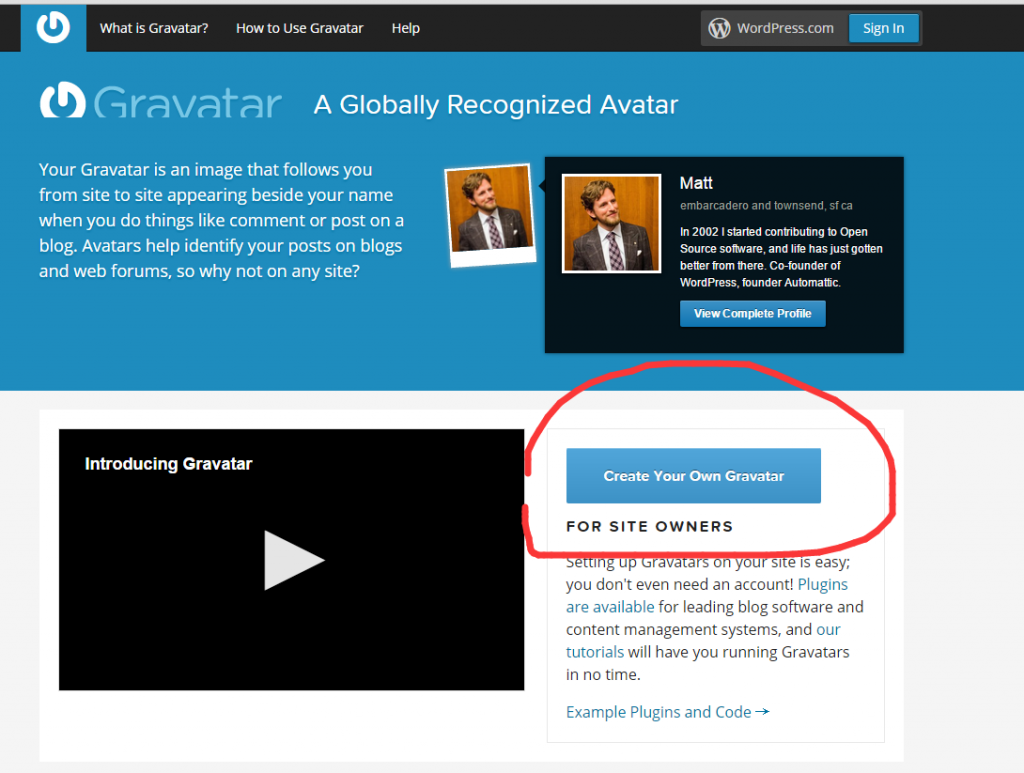Image resolution: width=1024 pixels, height=773 pixels.
Task: Play the Introducing Gravatar video
Action: point(293,560)
